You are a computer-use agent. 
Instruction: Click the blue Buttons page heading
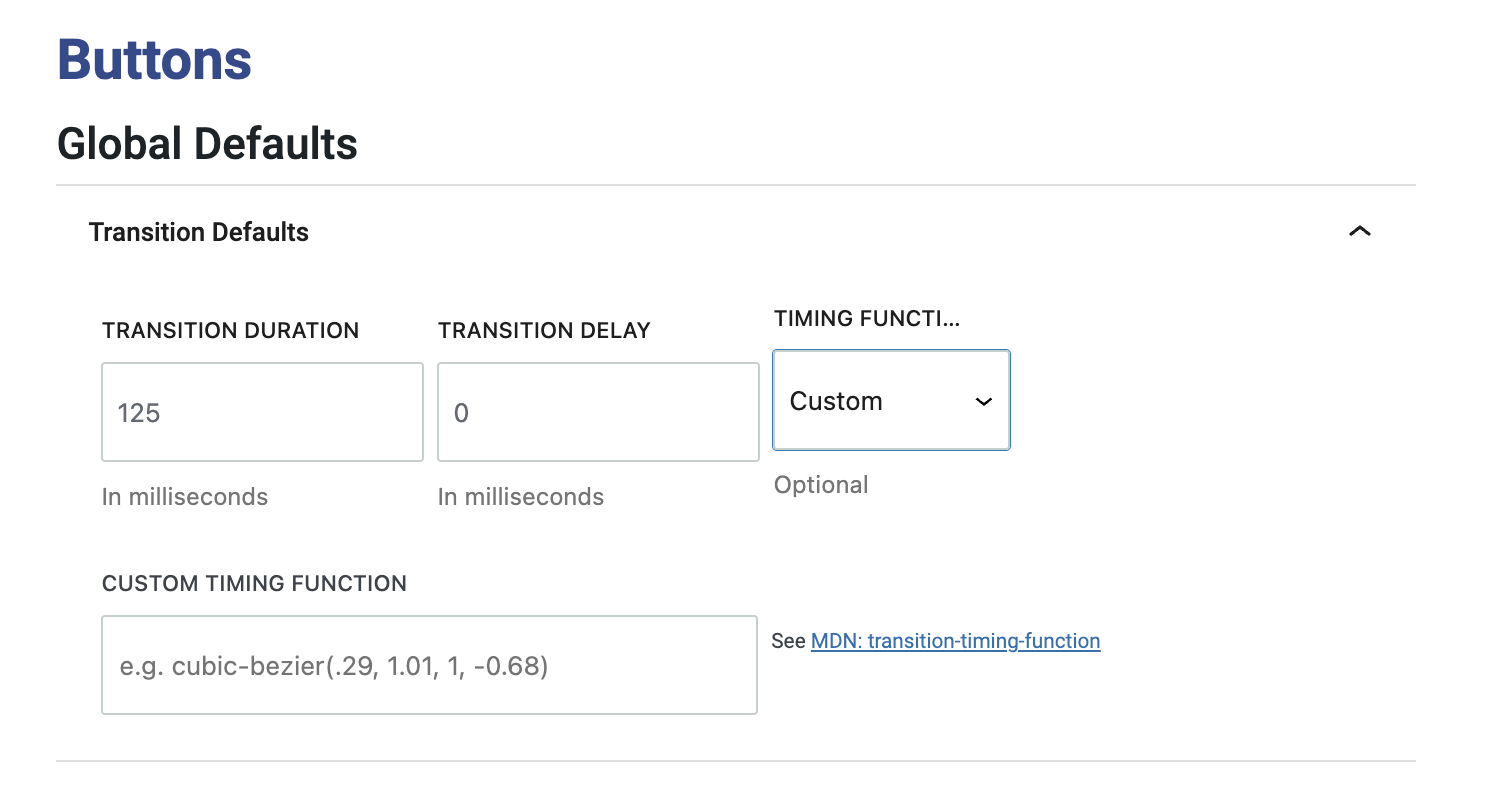tap(154, 59)
